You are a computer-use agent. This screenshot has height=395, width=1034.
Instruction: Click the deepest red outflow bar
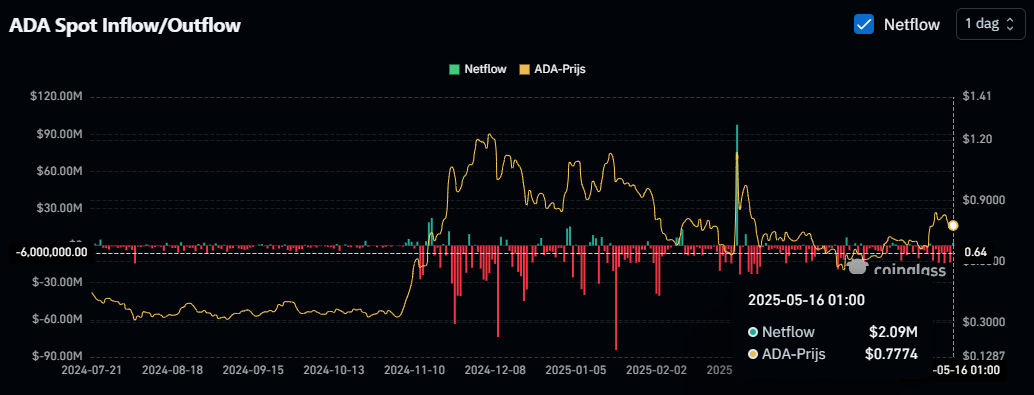tap(616, 297)
